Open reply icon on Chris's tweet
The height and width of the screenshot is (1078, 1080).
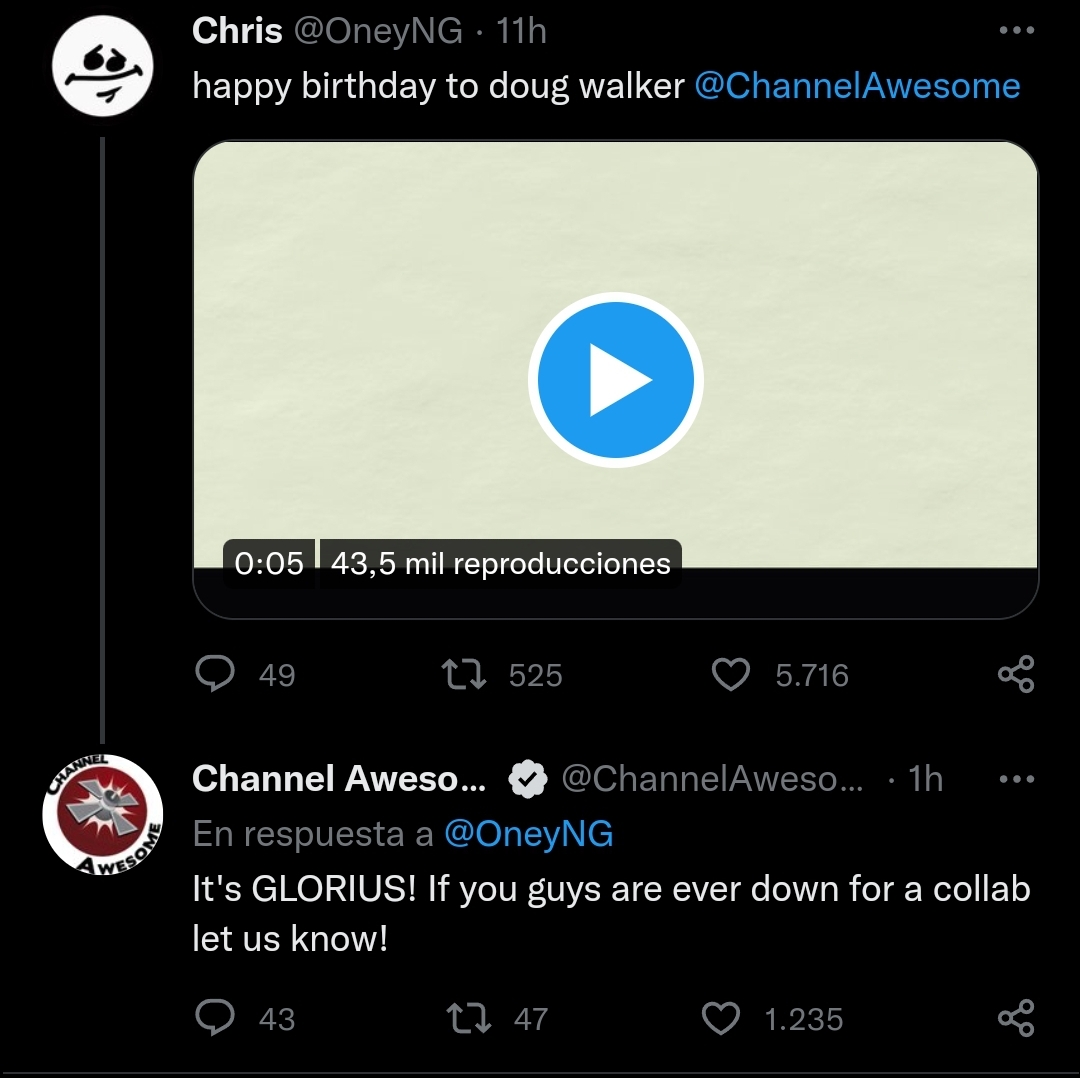point(215,674)
